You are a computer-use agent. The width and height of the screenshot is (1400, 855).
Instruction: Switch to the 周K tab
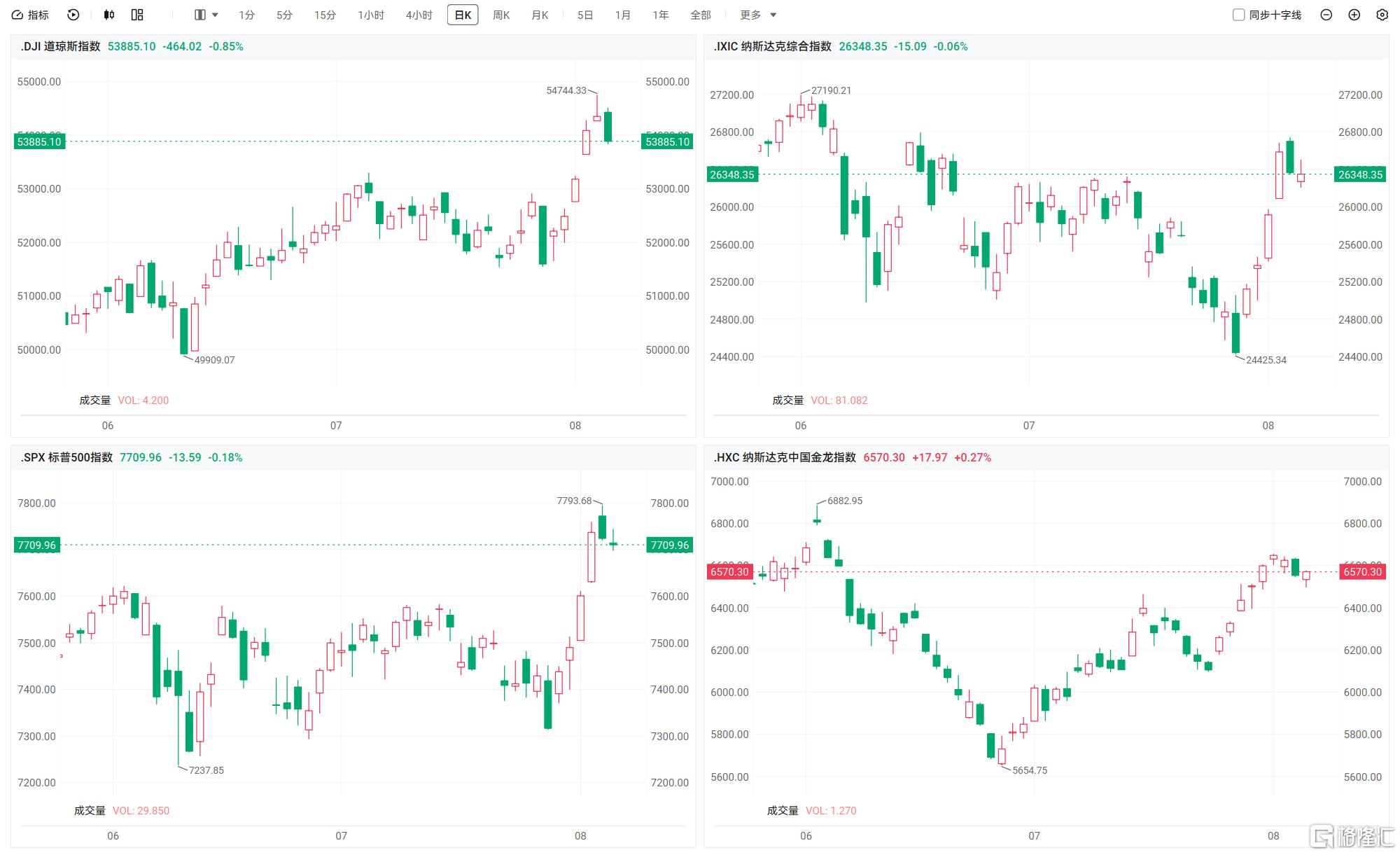pos(501,15)
